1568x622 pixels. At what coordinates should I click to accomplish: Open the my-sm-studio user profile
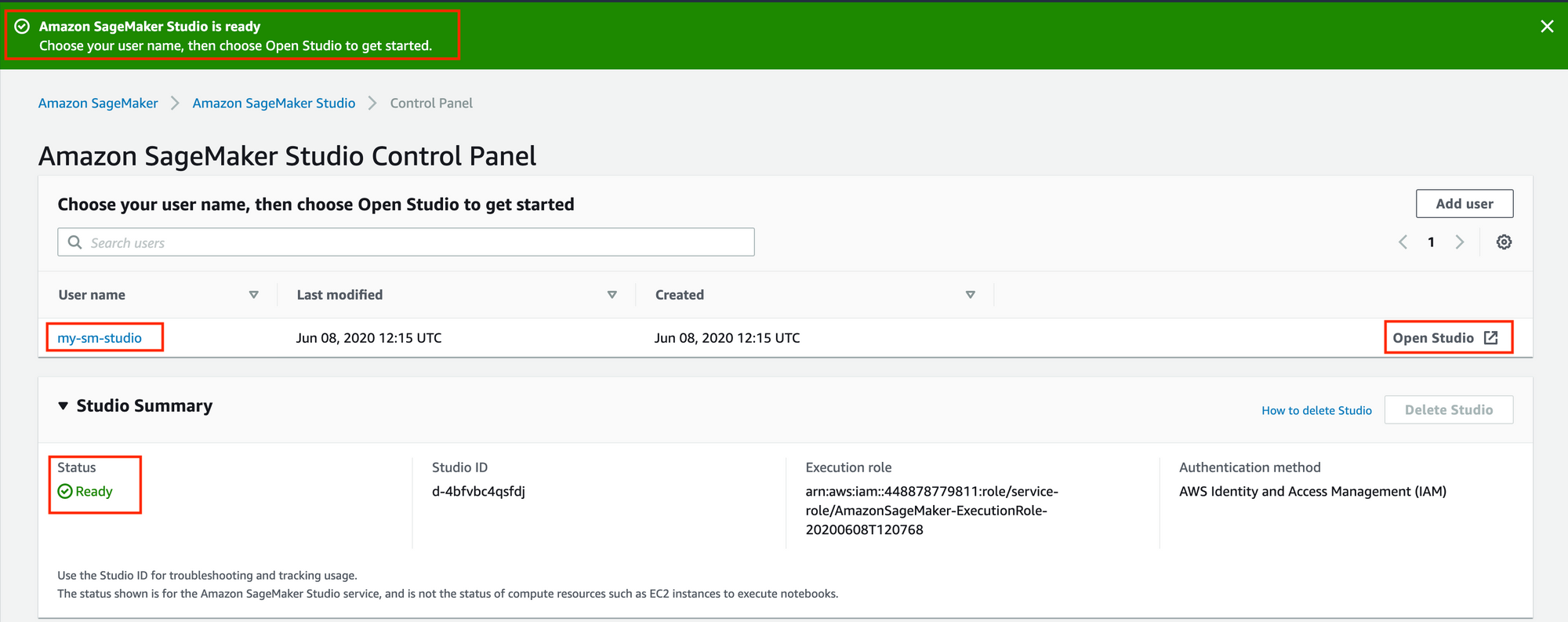tap(100, 338)
